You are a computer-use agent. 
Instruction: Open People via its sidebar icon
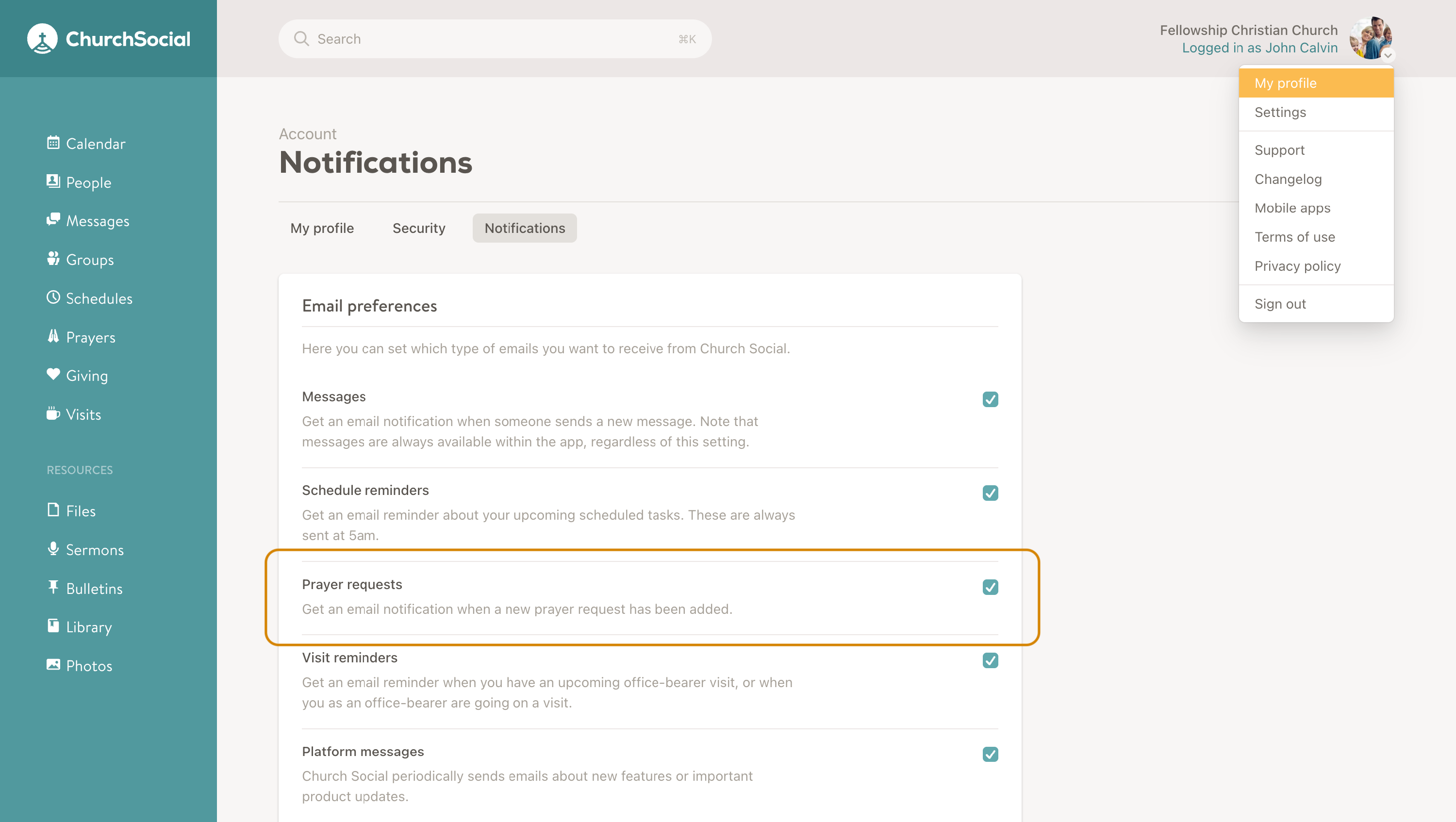coord(53,181)
